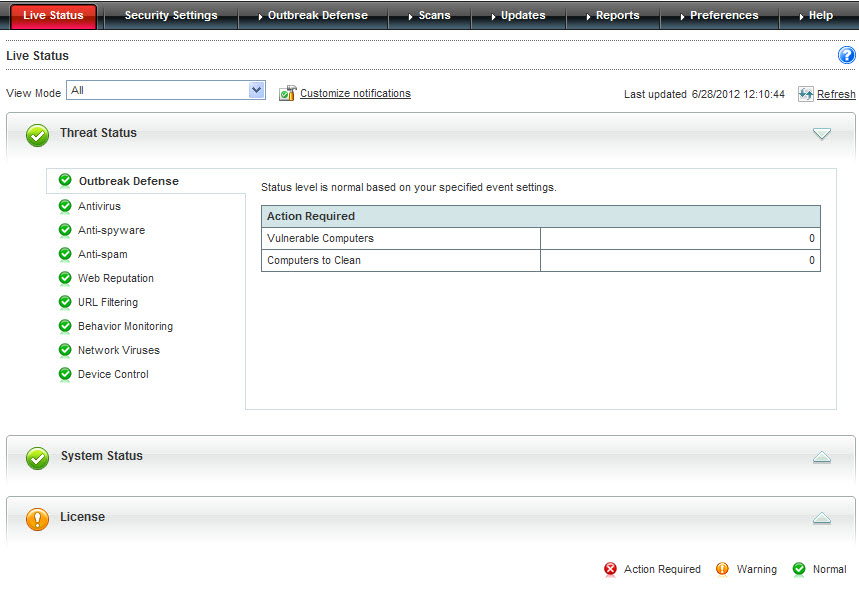859x593 pixels.
Task: Click the Refresh icon beside last updated time
Action: click(x=805, y=94)
